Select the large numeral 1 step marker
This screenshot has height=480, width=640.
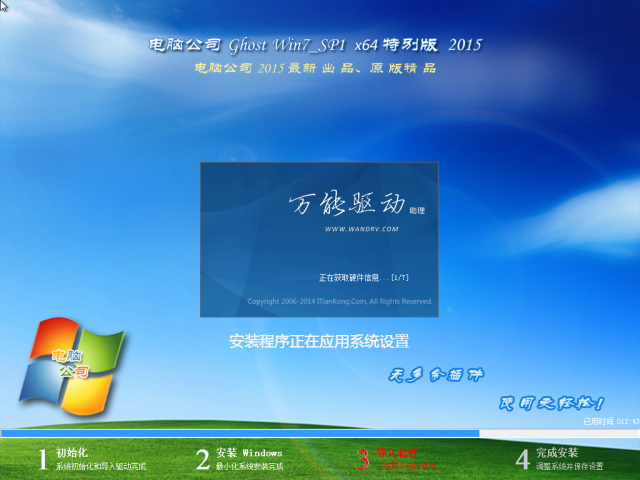click(x=42, y=459)
